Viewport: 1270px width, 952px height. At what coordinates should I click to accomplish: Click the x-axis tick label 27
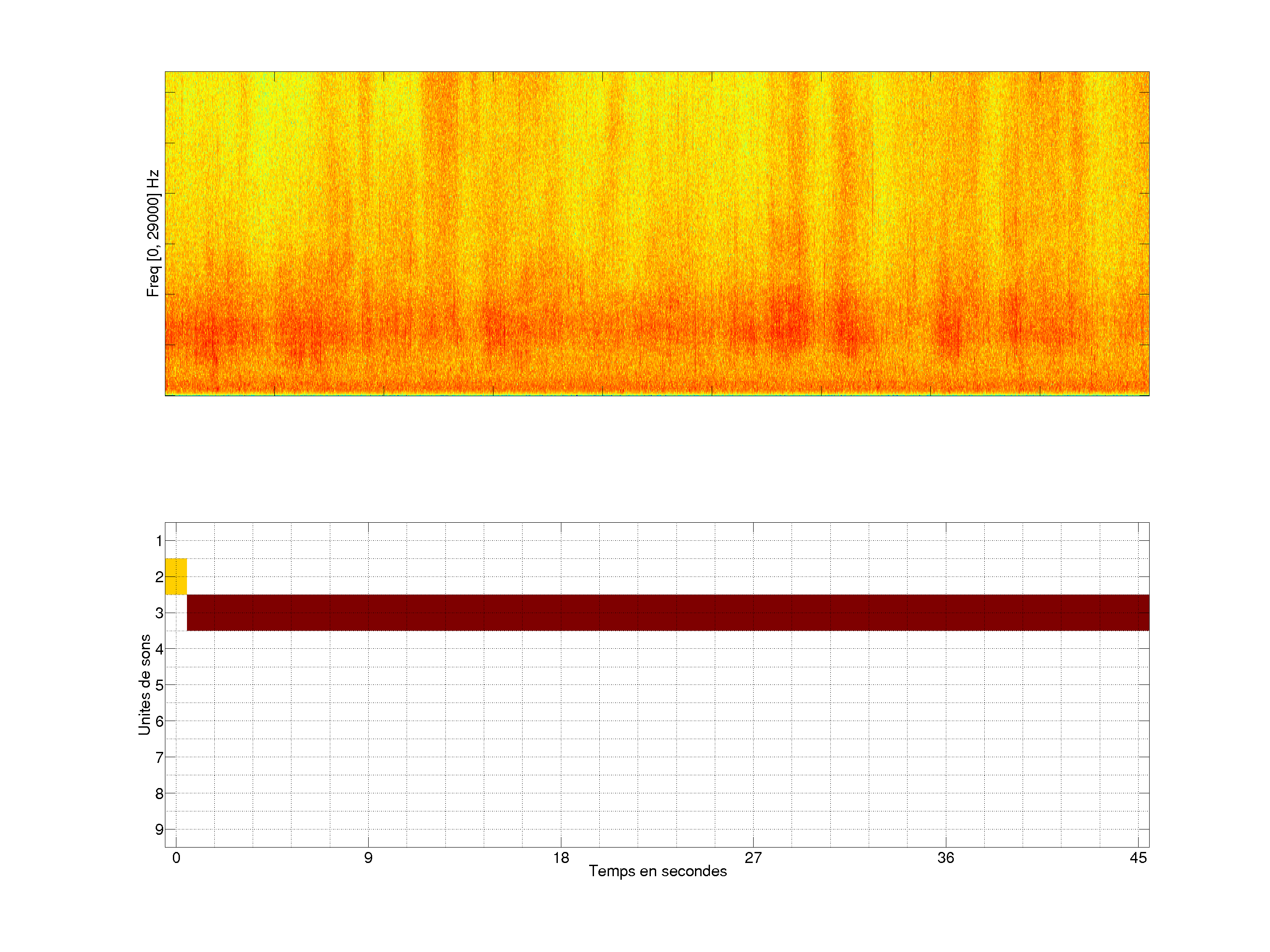click(753, 858)
